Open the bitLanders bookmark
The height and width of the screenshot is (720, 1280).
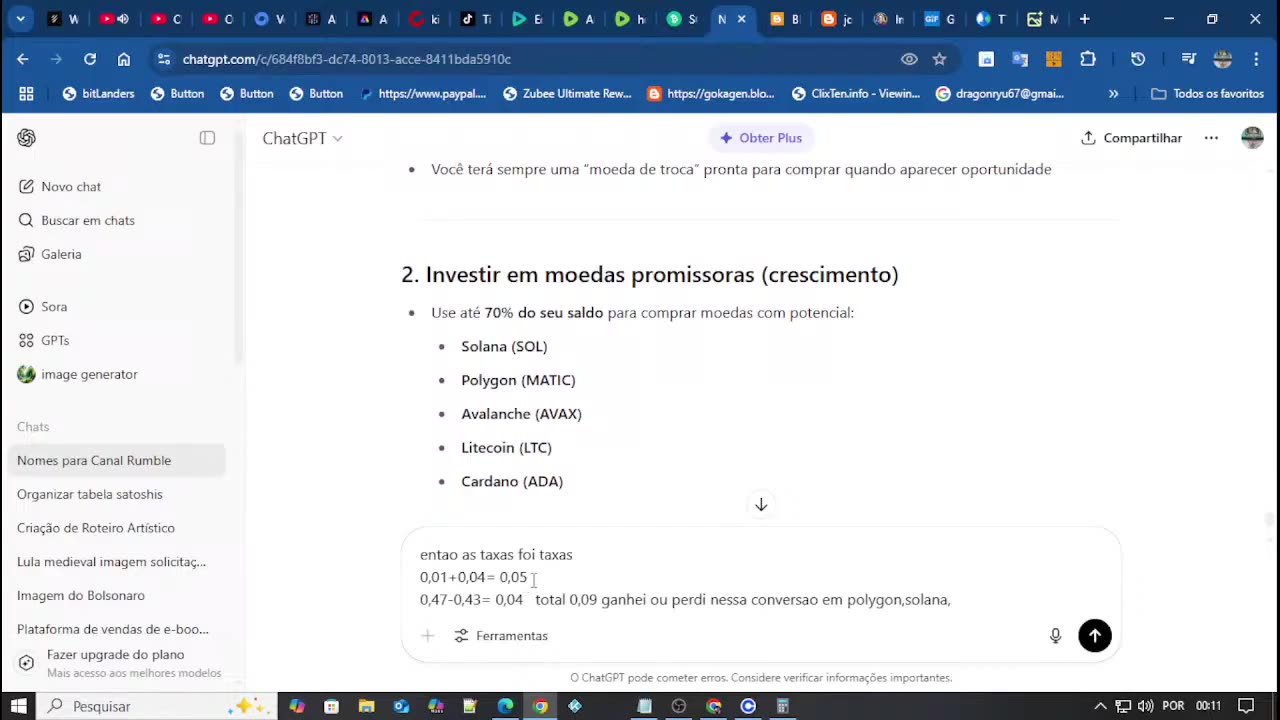tap(98, 94)
